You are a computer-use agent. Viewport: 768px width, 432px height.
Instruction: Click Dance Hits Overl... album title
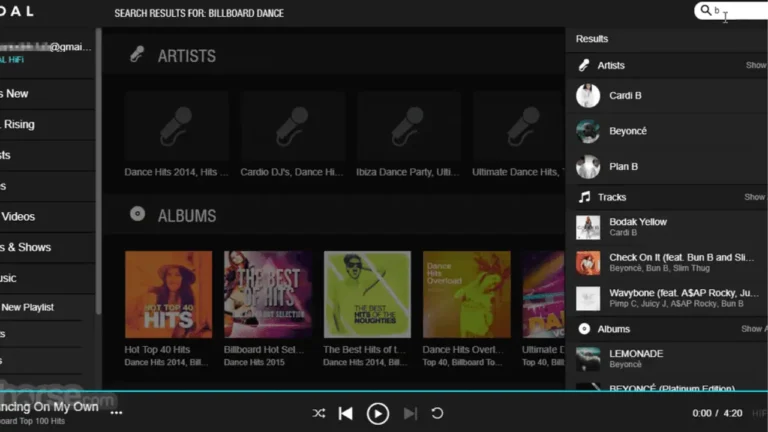463,350
